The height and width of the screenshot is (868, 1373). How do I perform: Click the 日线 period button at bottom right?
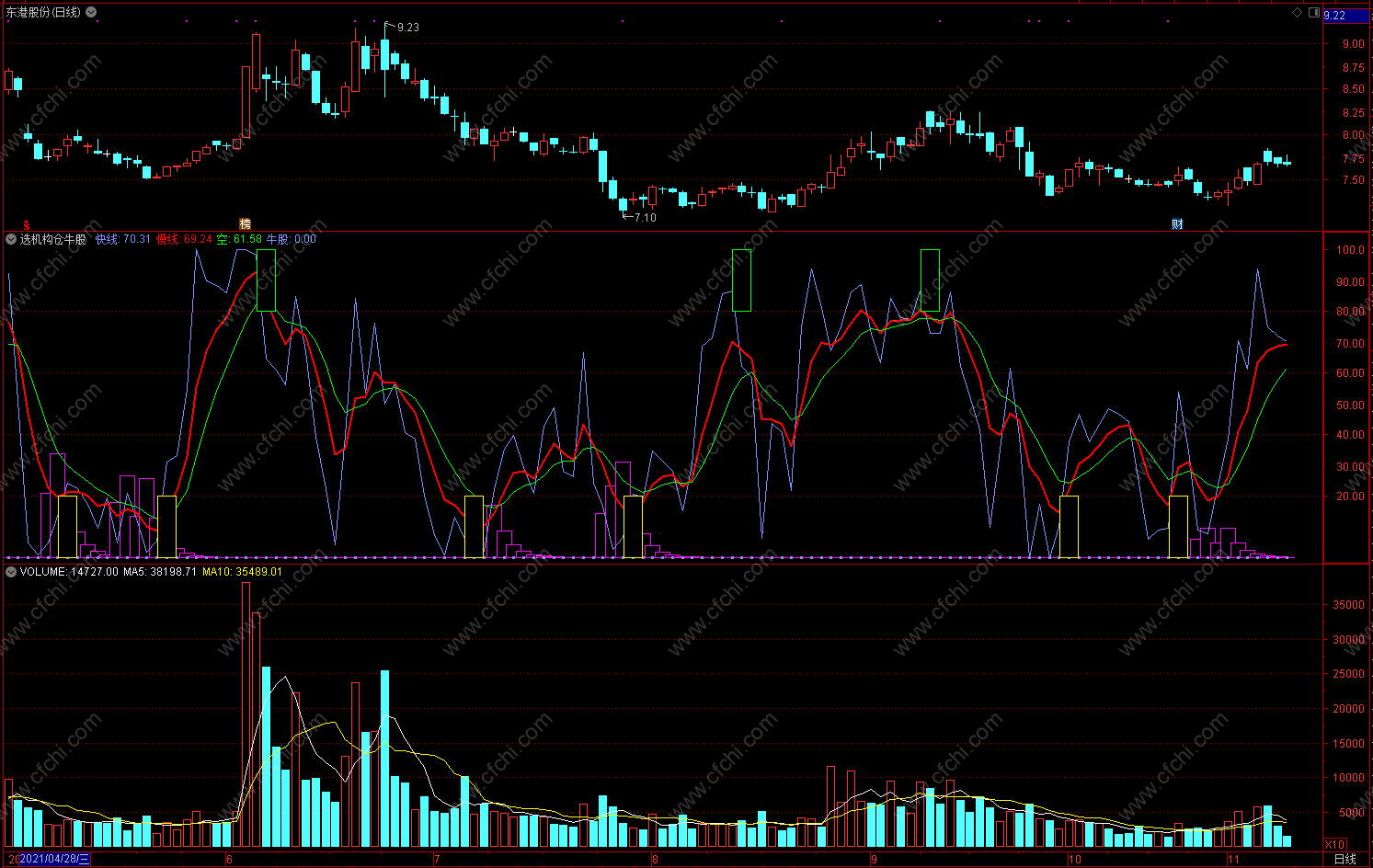pos(1344,859)
